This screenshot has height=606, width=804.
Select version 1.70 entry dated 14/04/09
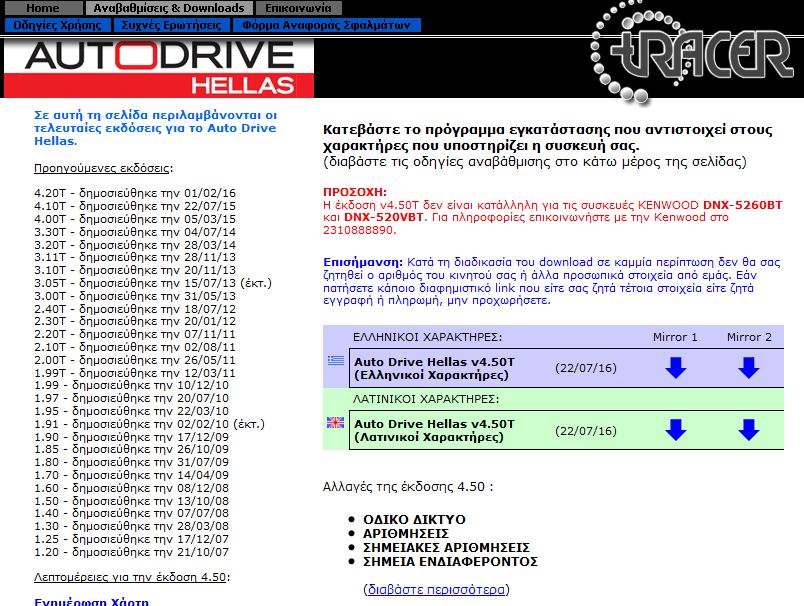tap(131, 475)
